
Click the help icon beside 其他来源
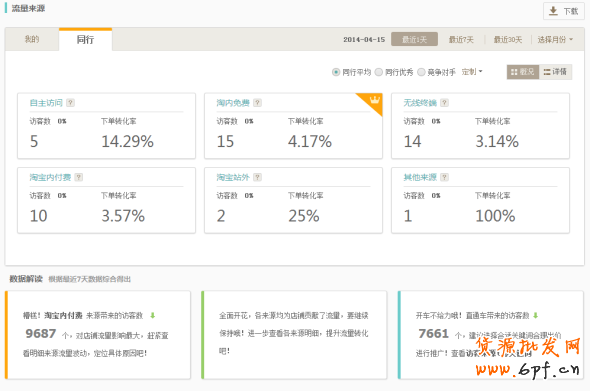[x=444, y=177]
